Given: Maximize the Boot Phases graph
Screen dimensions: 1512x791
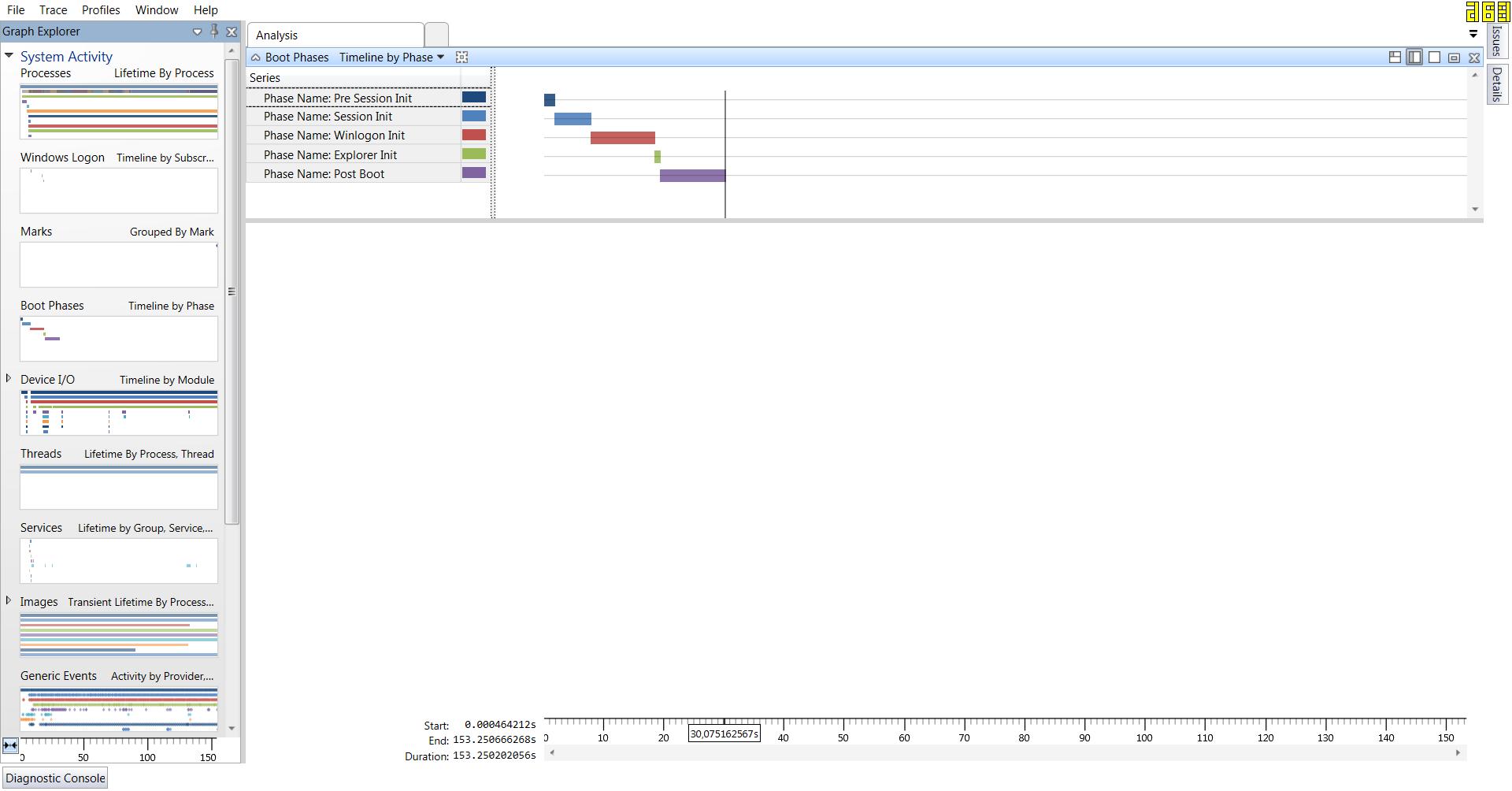Looking at the screenshot, I should point(1455,58).
